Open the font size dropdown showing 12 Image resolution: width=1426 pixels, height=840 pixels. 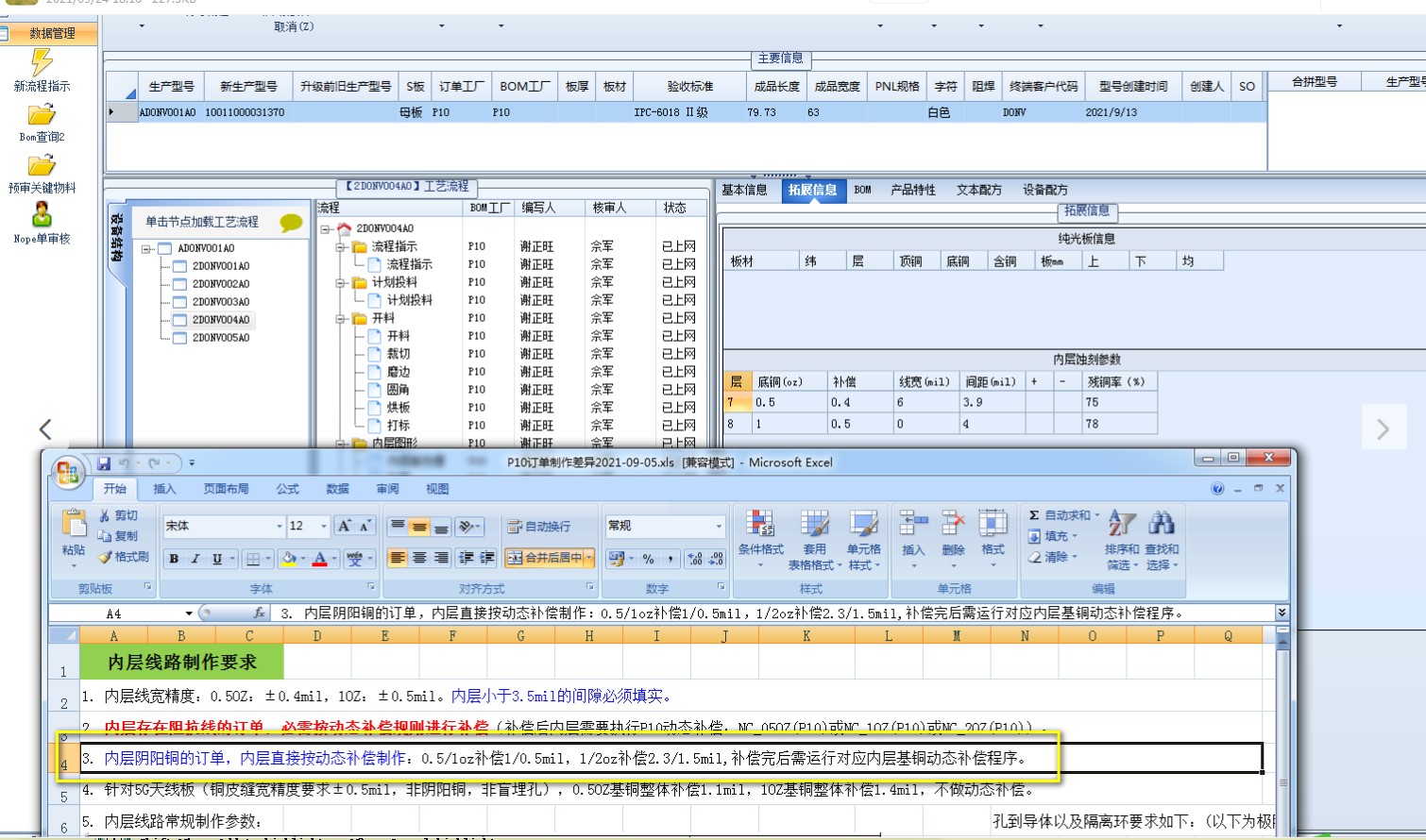point(324,526)
